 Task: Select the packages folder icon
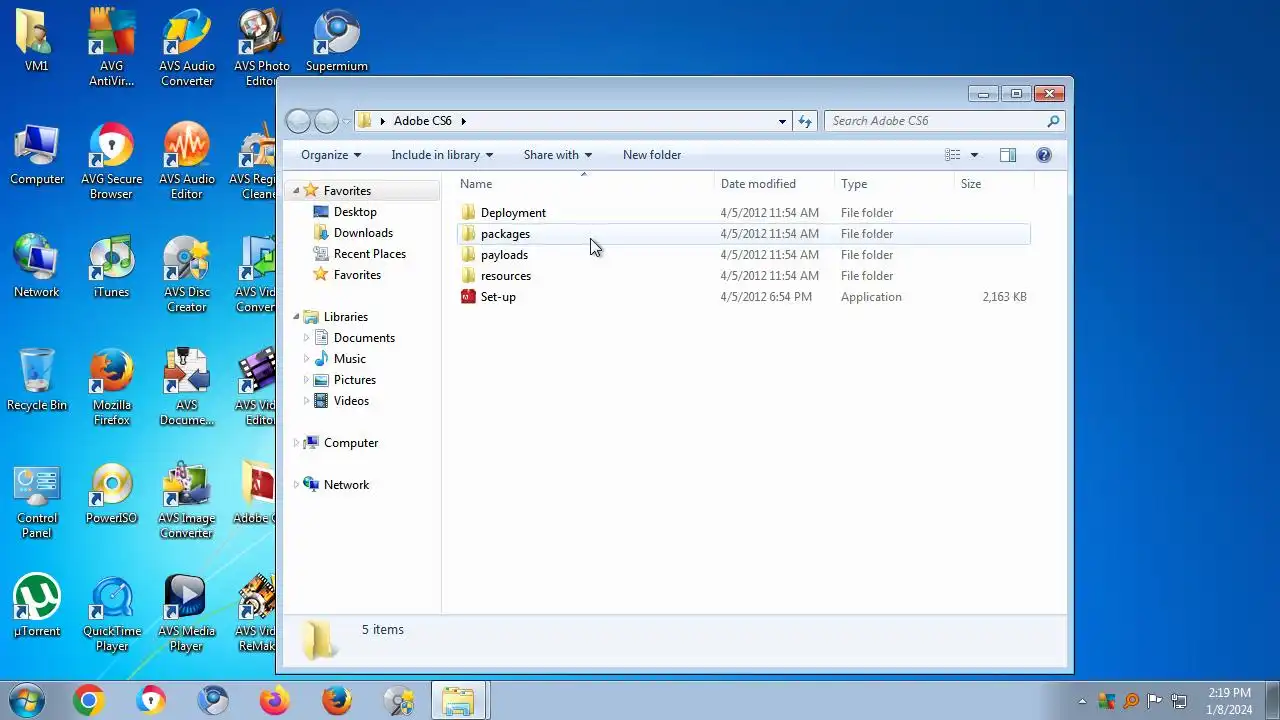(468, 233)
